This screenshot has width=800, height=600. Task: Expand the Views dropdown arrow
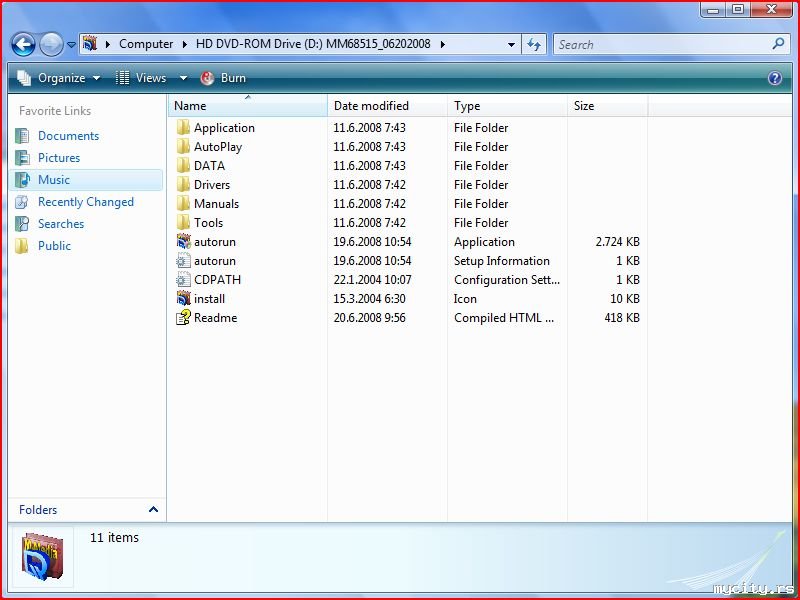click(183, 78)
